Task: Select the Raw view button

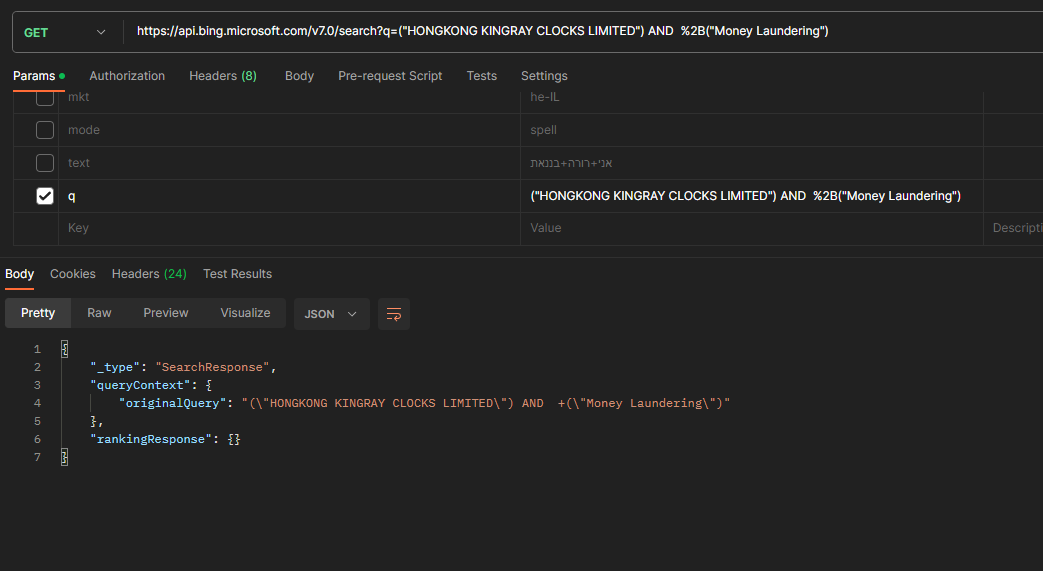Action: [99, 313]
